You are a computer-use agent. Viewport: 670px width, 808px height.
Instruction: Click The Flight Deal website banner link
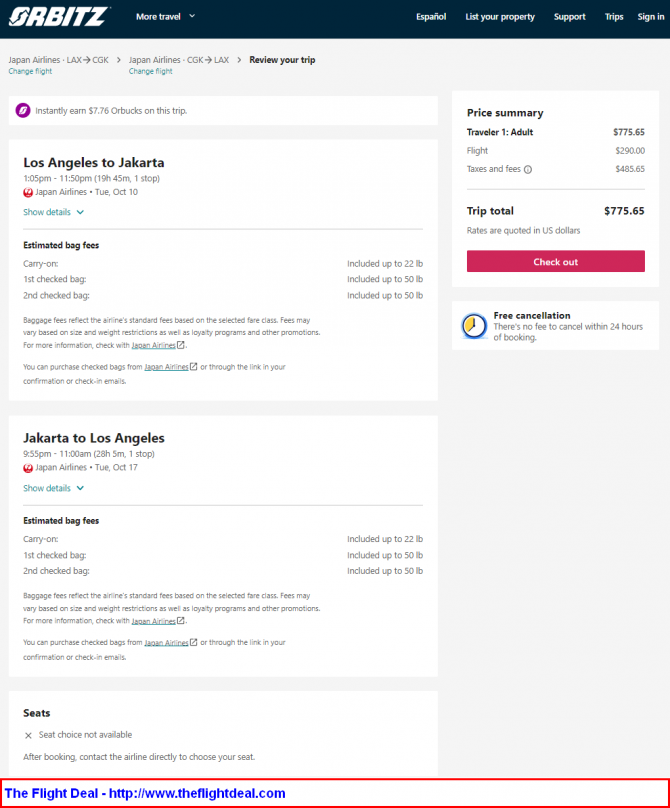[x=145, y=793]
